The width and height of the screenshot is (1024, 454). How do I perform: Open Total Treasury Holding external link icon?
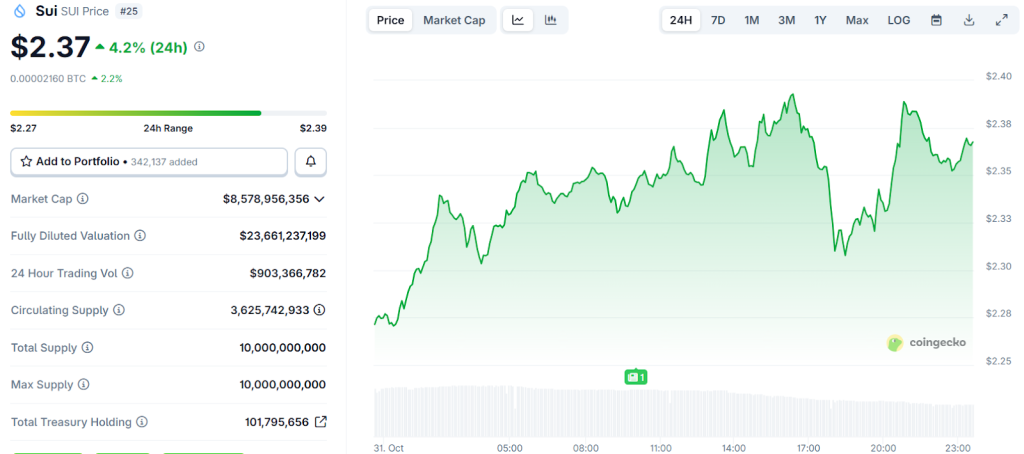320,422
